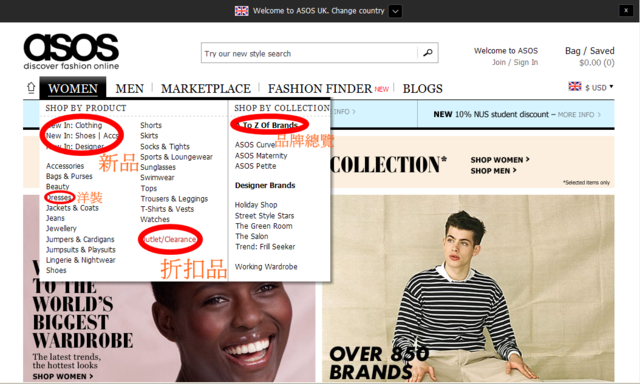Open Dresses category
The height and width of the screenshot is (384, 640).
(59, 198)
